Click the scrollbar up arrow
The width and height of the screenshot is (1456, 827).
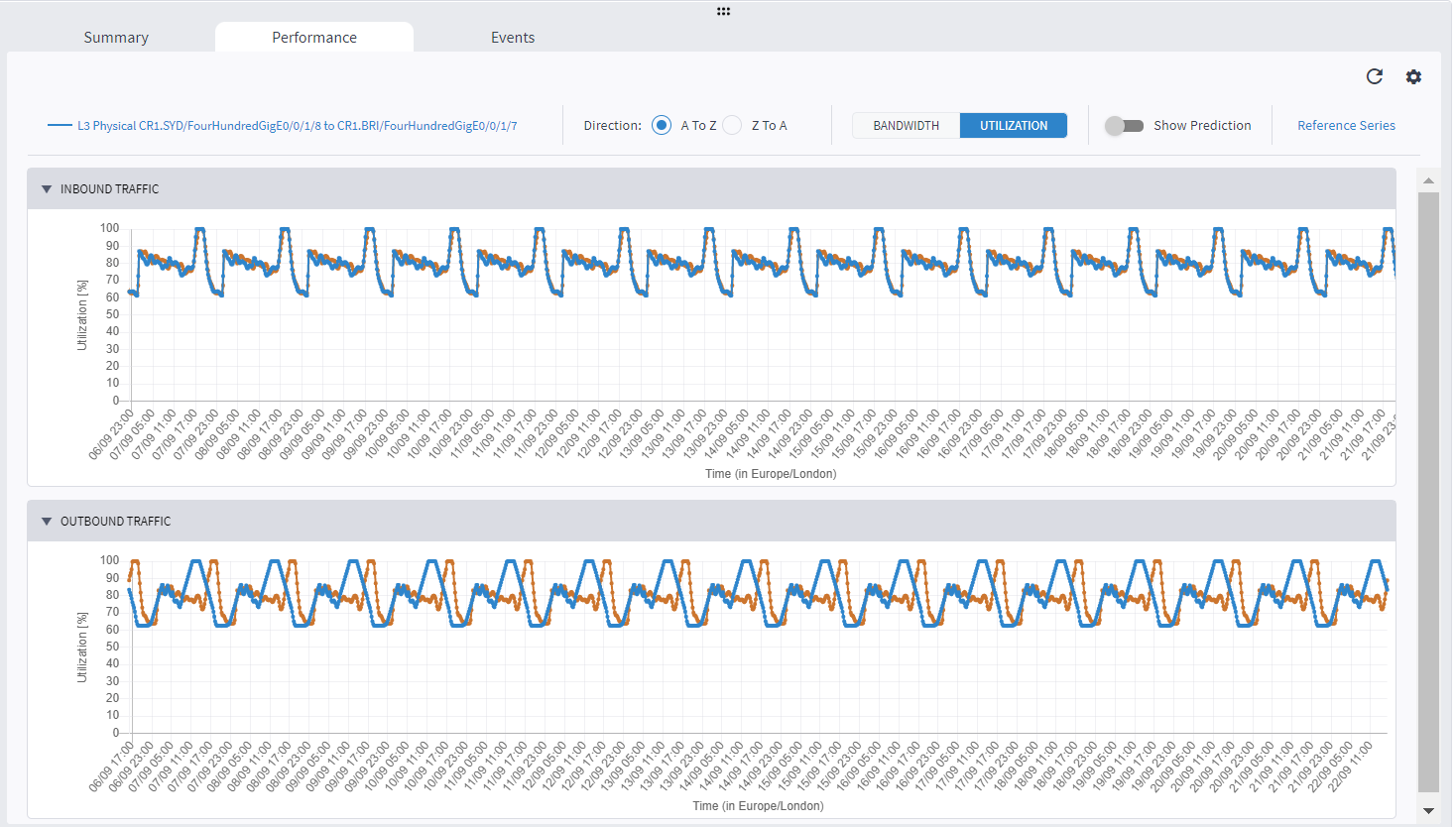[x=1428, y=180]
